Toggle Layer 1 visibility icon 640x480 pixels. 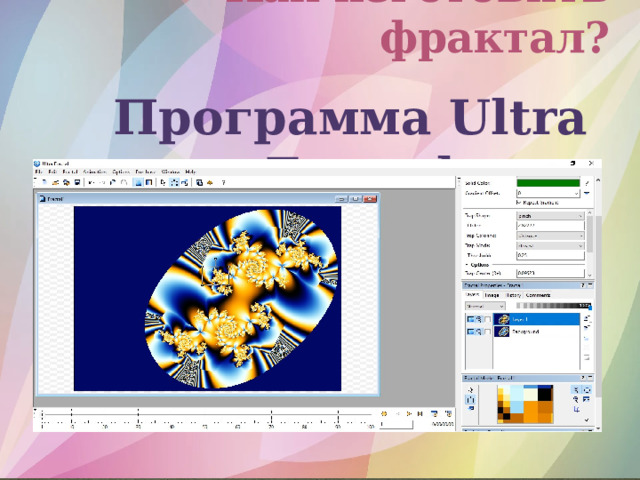pos(471,319)
